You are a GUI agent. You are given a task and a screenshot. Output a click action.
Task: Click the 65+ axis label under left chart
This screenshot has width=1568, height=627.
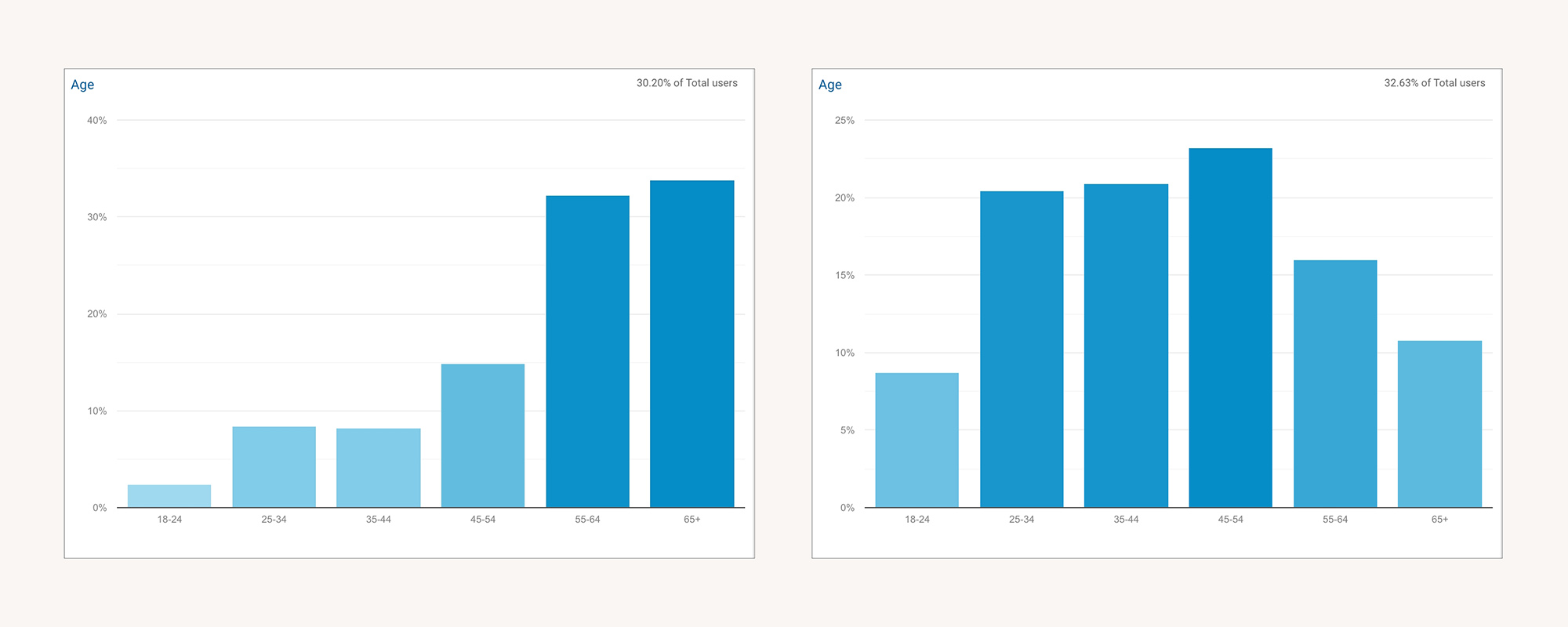tap(691, 520)
